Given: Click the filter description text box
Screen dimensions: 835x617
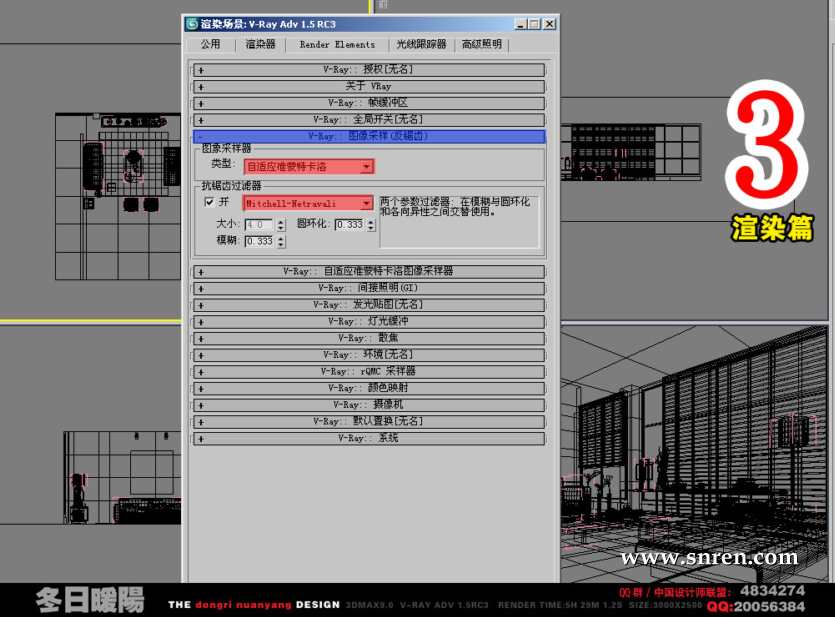Looking at the screenshot, I should click(x=459, y=221).
